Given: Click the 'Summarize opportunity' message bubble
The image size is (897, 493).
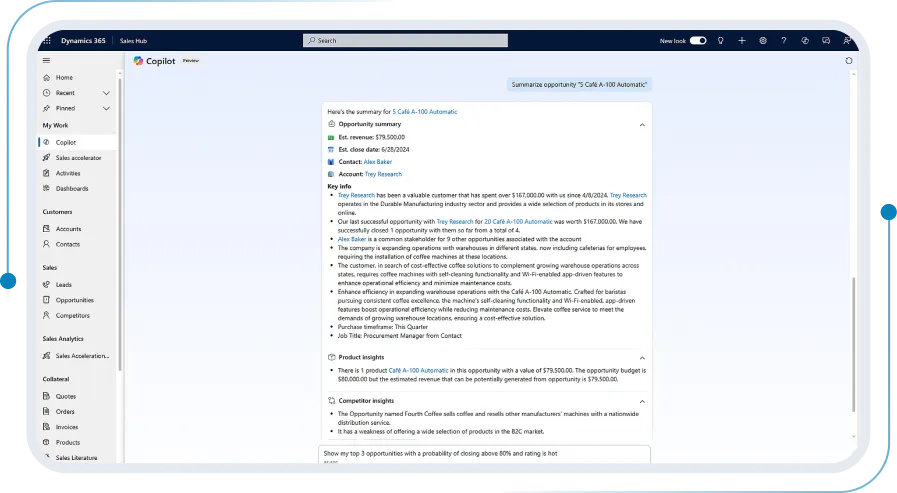Looking at the screenshot, I should tap(579, 85).
